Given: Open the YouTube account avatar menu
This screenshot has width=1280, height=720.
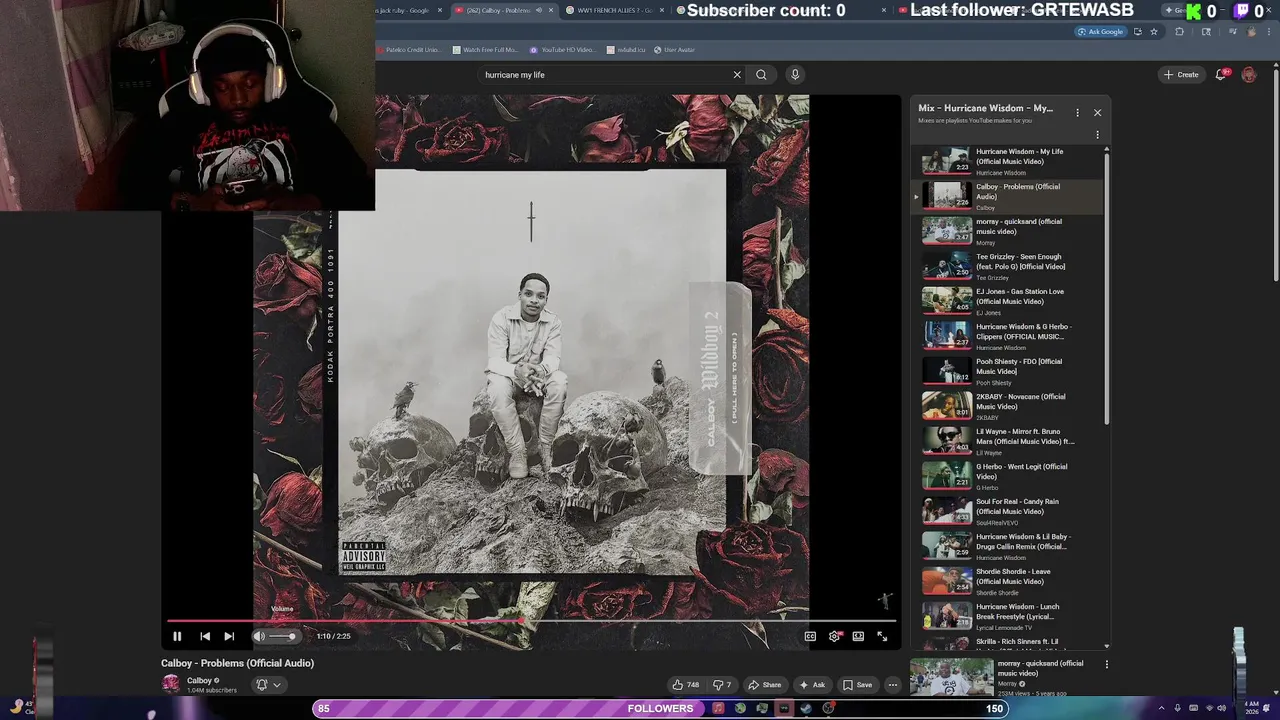Looking at the screenshot, I should pyautogui.click(x=1249, y=75).
